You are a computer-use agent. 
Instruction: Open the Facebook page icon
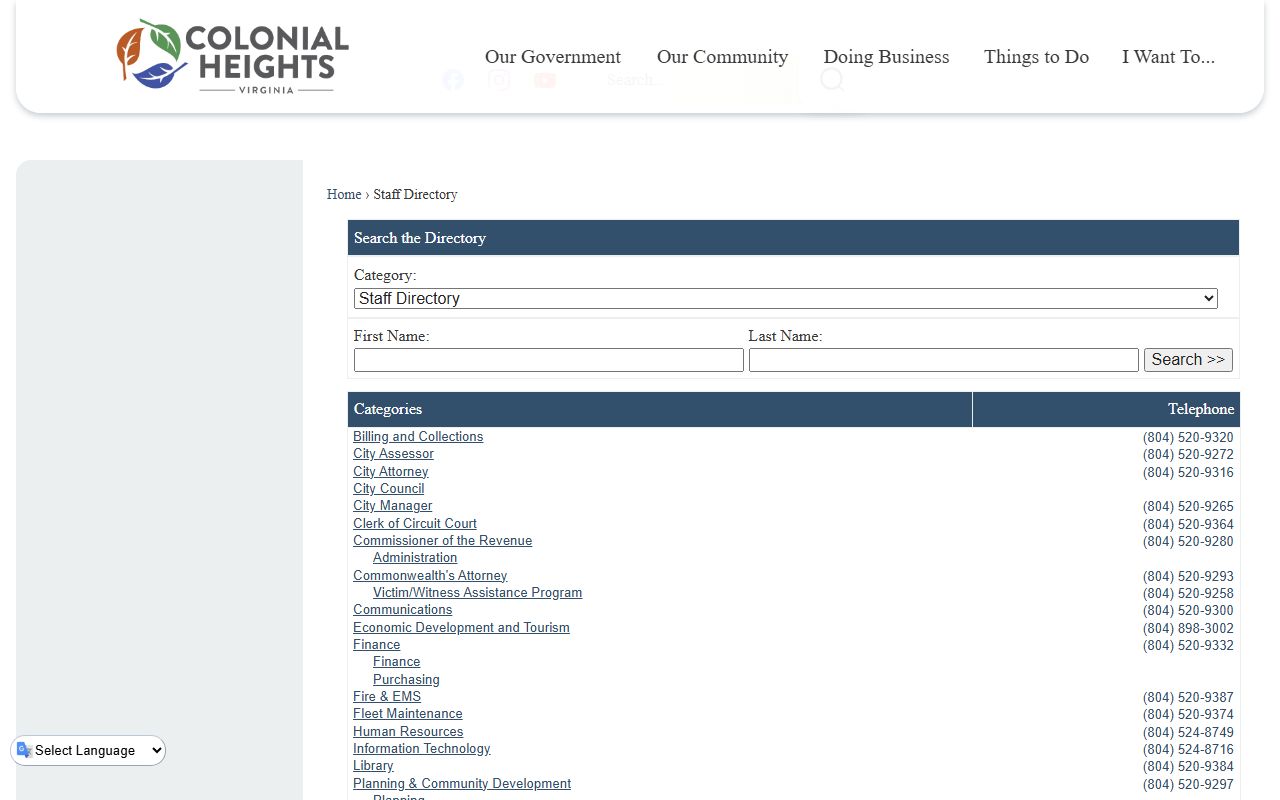tap(453, 80)
